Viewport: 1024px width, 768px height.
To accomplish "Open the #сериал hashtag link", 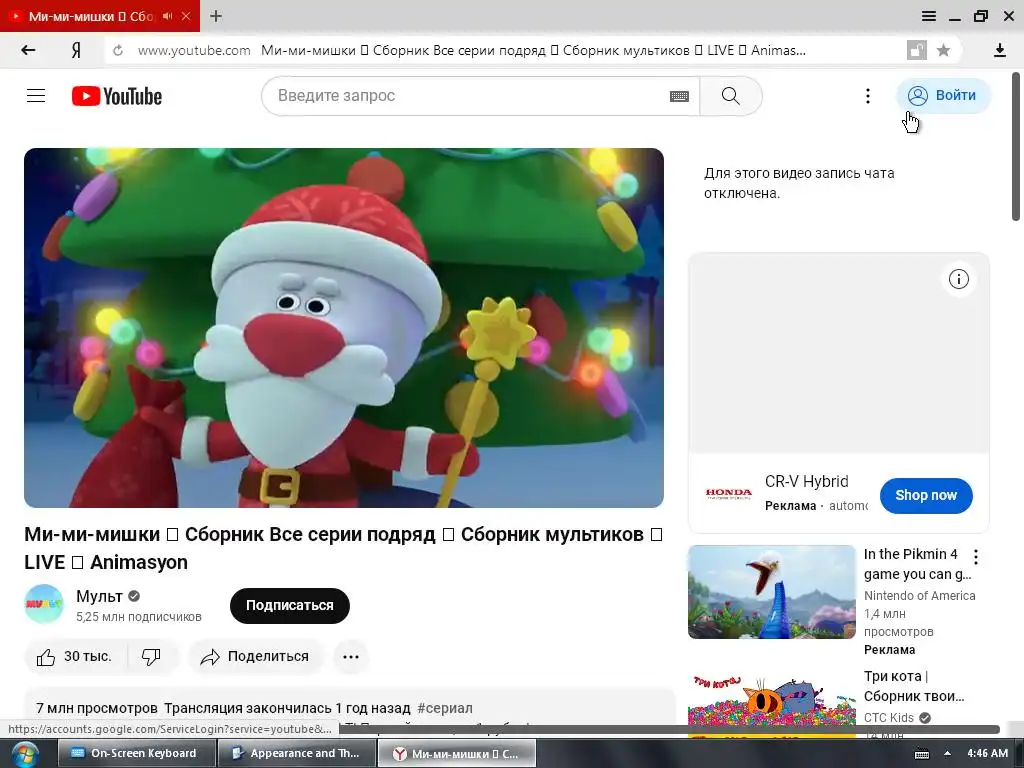I will point(445,708).
